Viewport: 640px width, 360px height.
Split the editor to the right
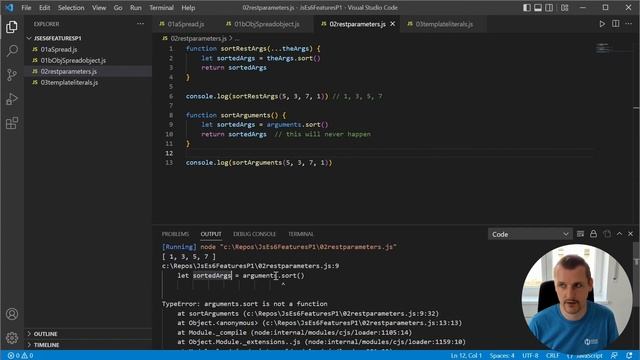pos(616,24)
